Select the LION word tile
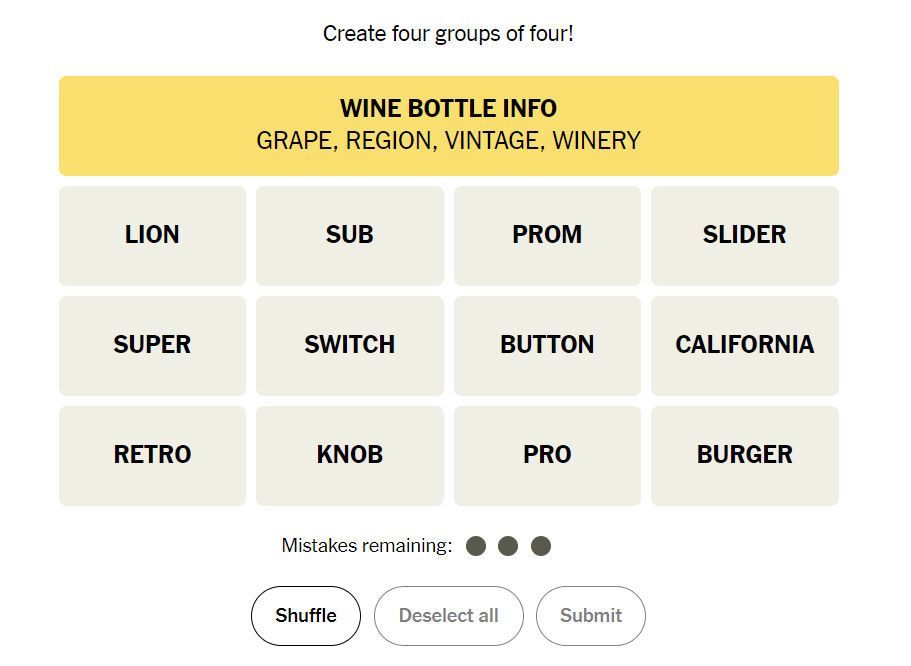The image size is (911, 666). click(152, 235)
